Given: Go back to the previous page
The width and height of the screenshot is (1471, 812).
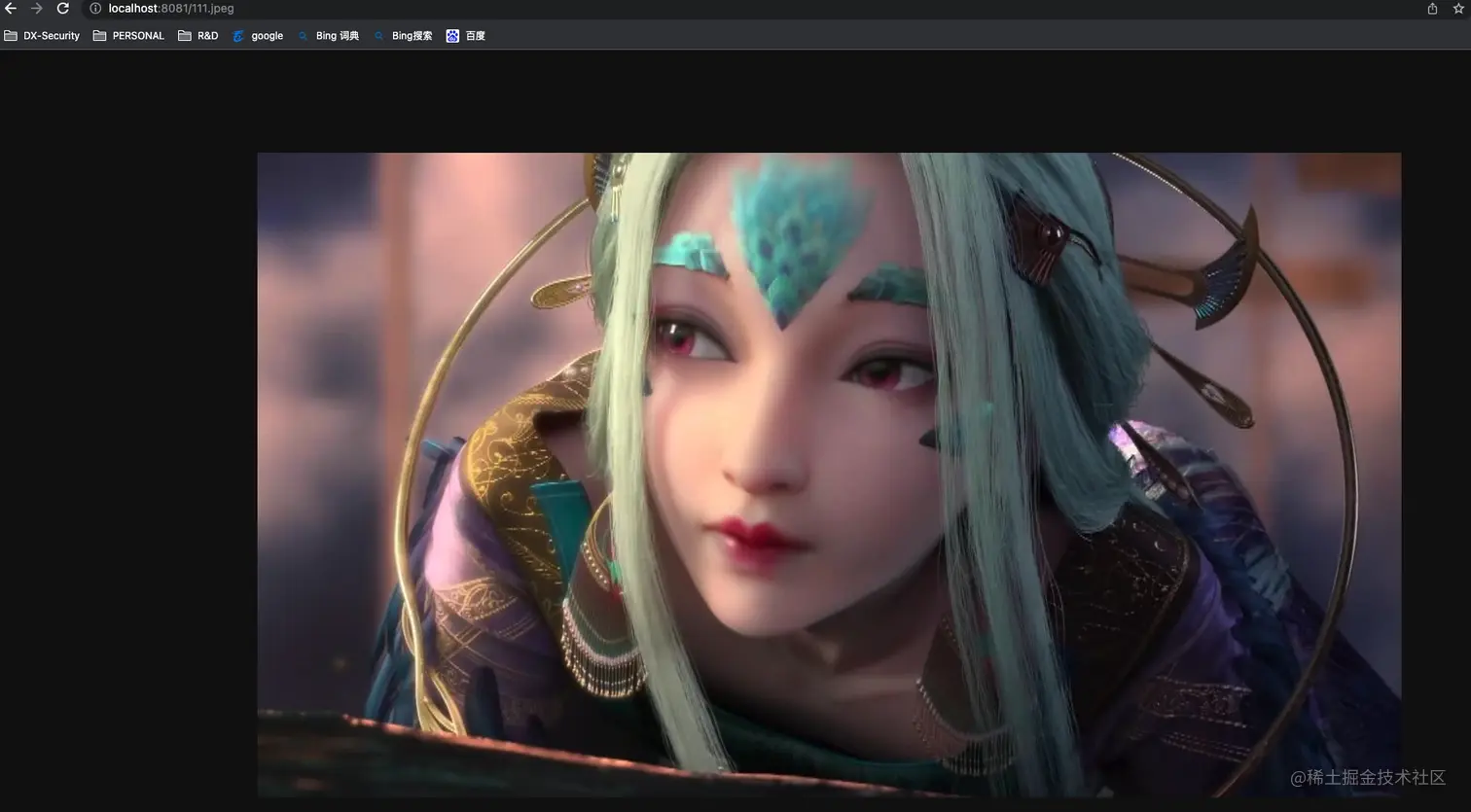Looking at the screenshot, I should [11, 8].
